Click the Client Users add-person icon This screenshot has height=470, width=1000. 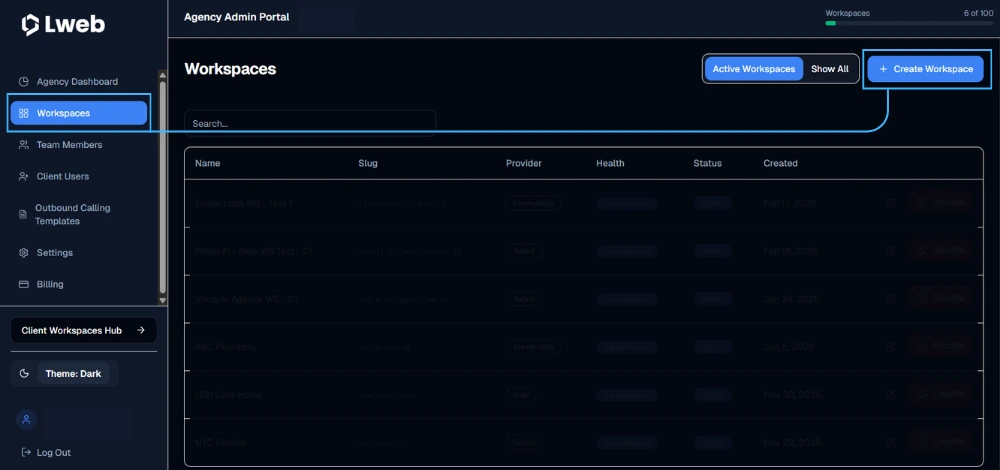coord(24,176)
